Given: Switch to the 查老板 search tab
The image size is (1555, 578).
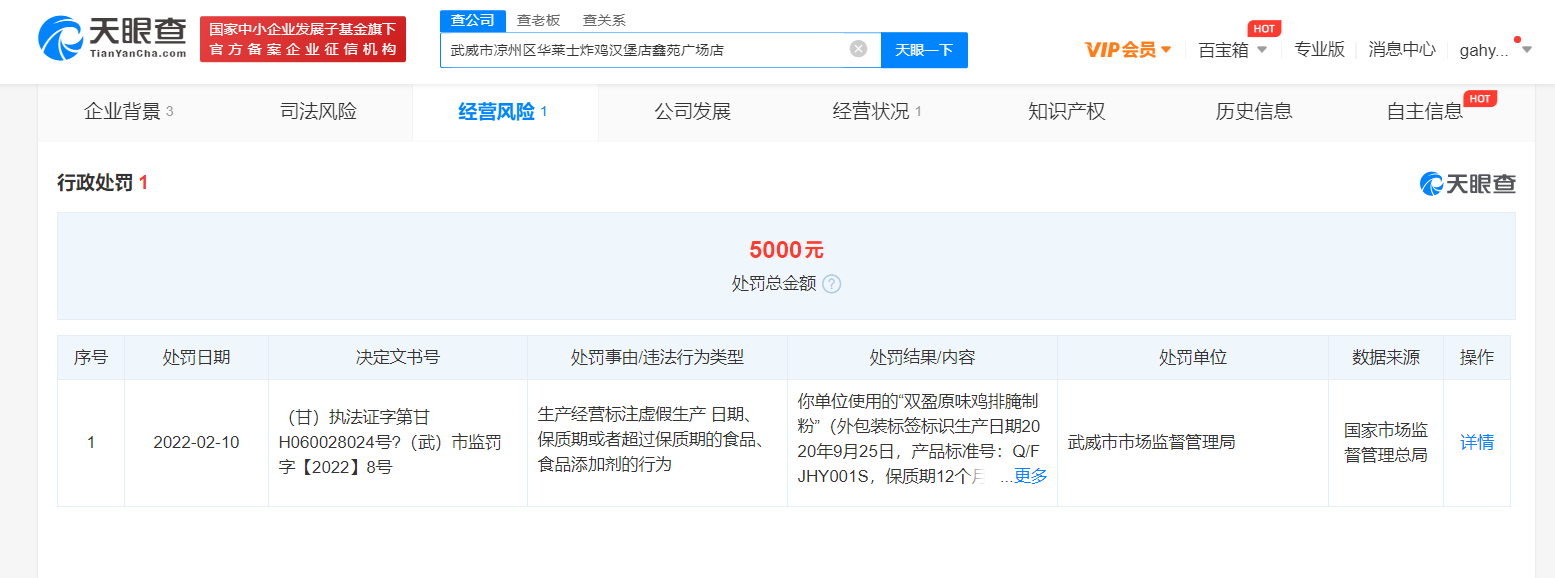Looking at the screenshot, I should coord(538,20).
